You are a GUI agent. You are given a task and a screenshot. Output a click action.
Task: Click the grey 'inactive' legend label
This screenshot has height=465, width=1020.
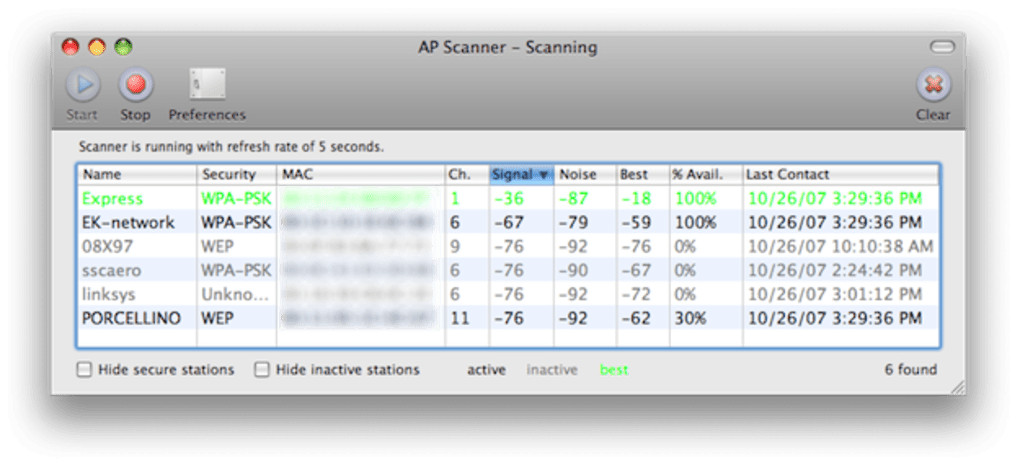(552, 370)
